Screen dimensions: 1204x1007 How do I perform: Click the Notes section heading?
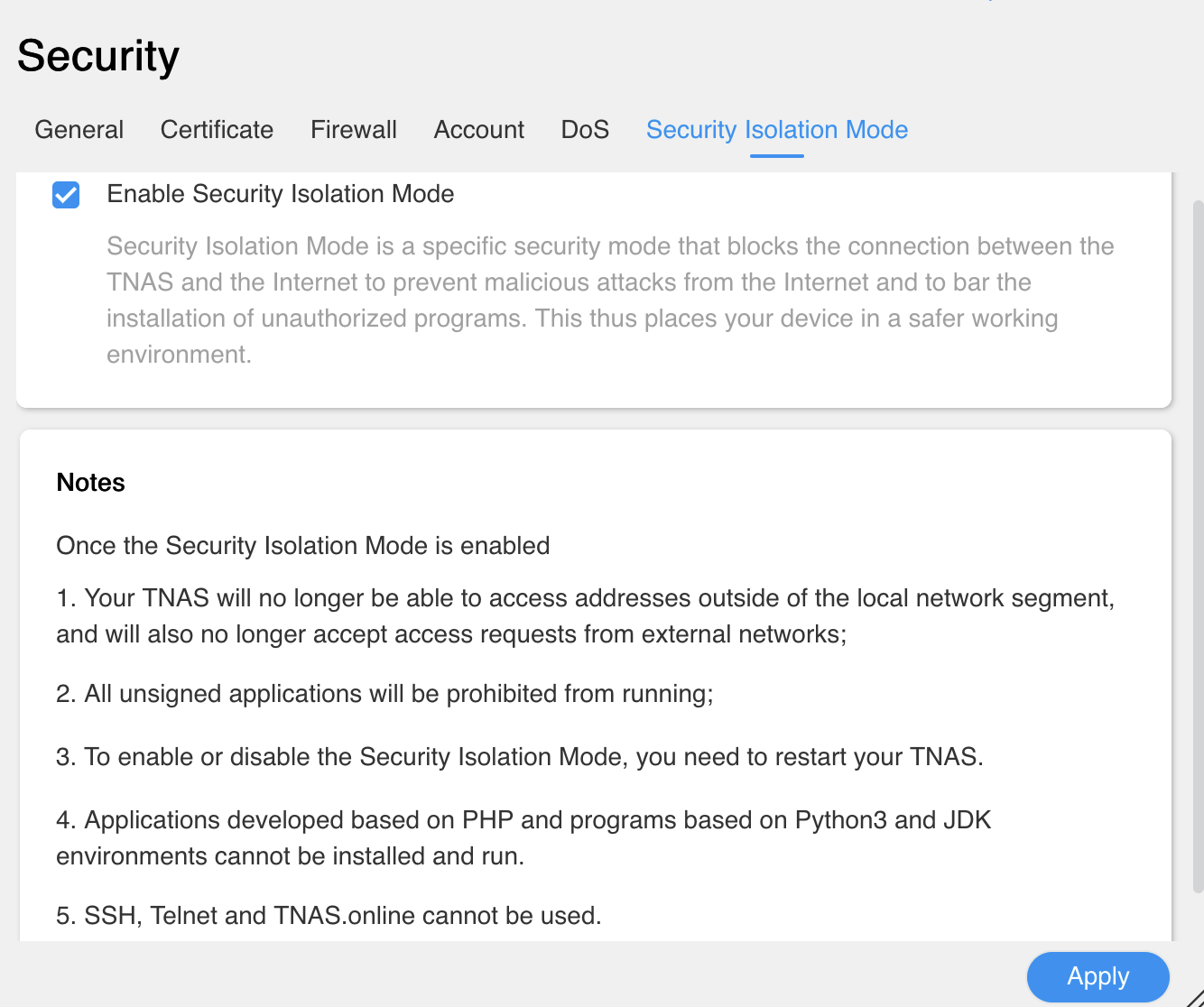(90, 482)
